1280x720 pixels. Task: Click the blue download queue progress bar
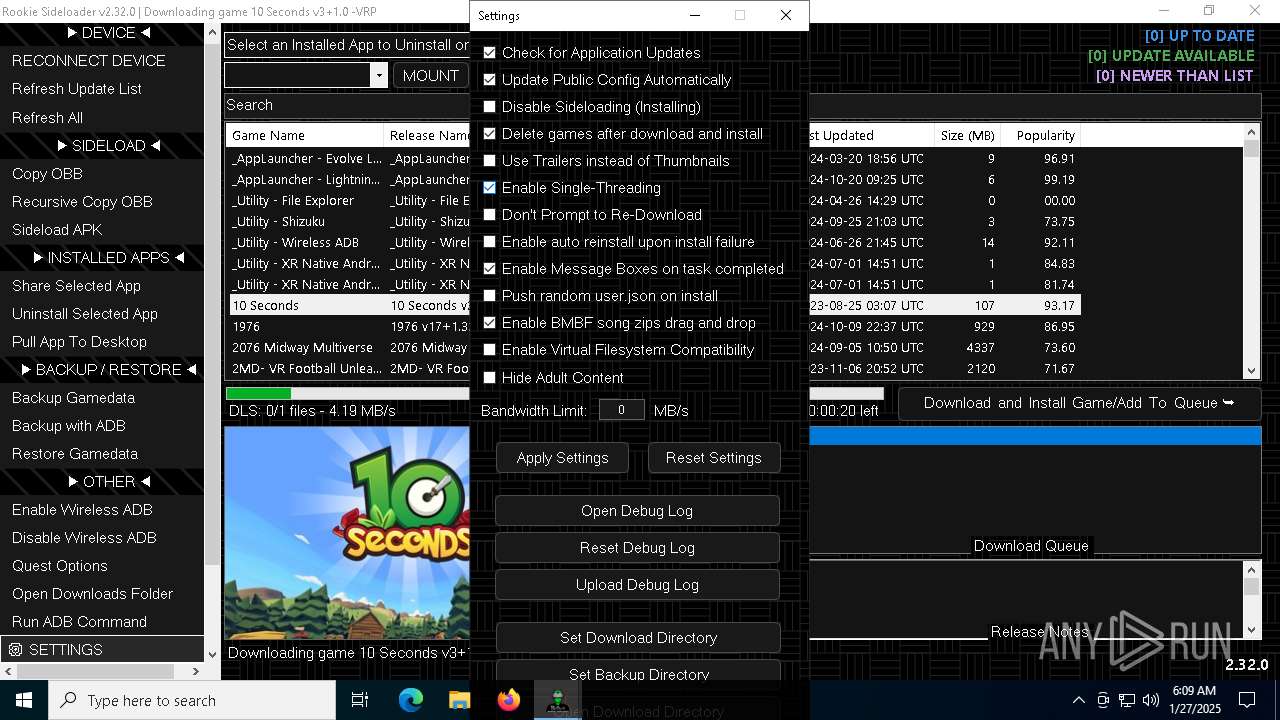coord(1035,436)
